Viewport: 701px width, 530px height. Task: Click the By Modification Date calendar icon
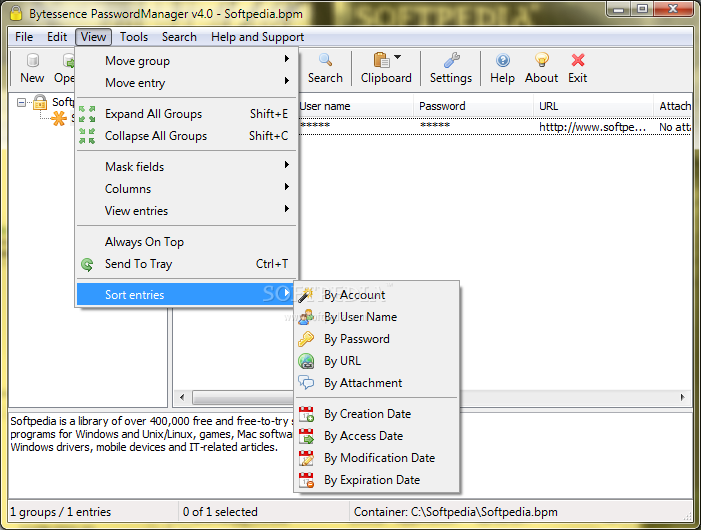click(306, 458)
